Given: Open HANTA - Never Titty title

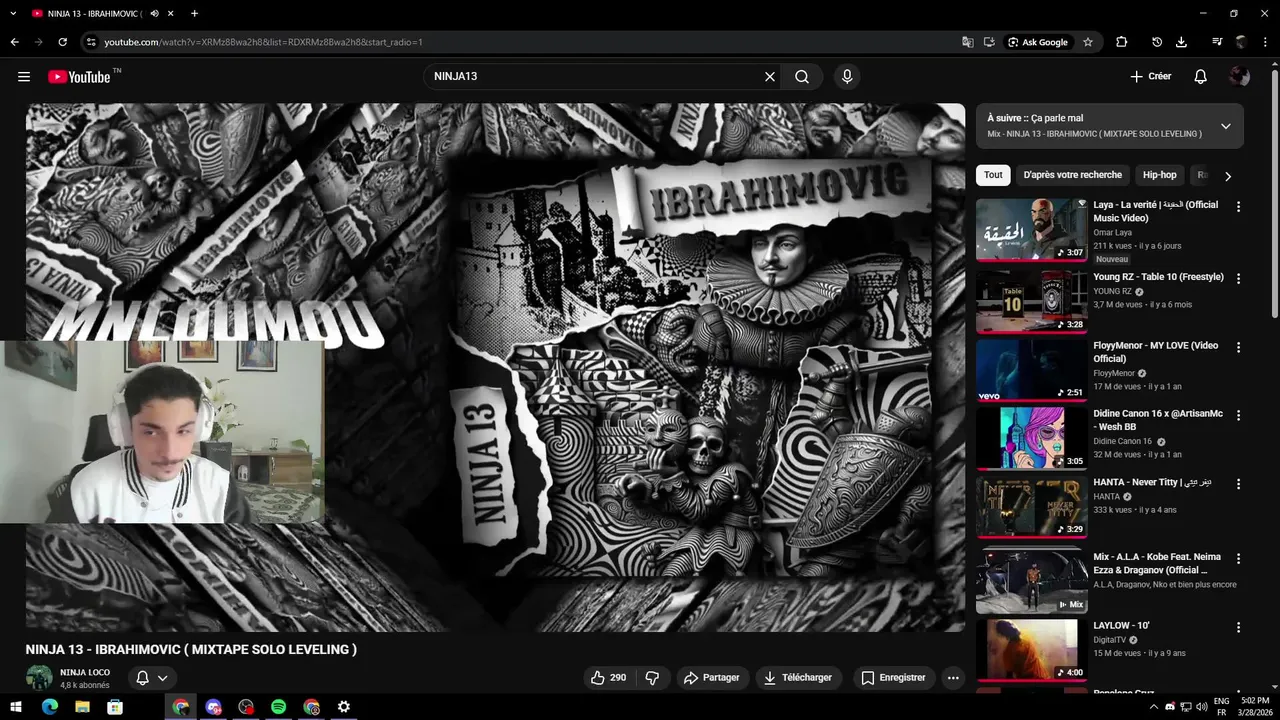Looking at the screenshot, I should click(x=1152, y=482).
